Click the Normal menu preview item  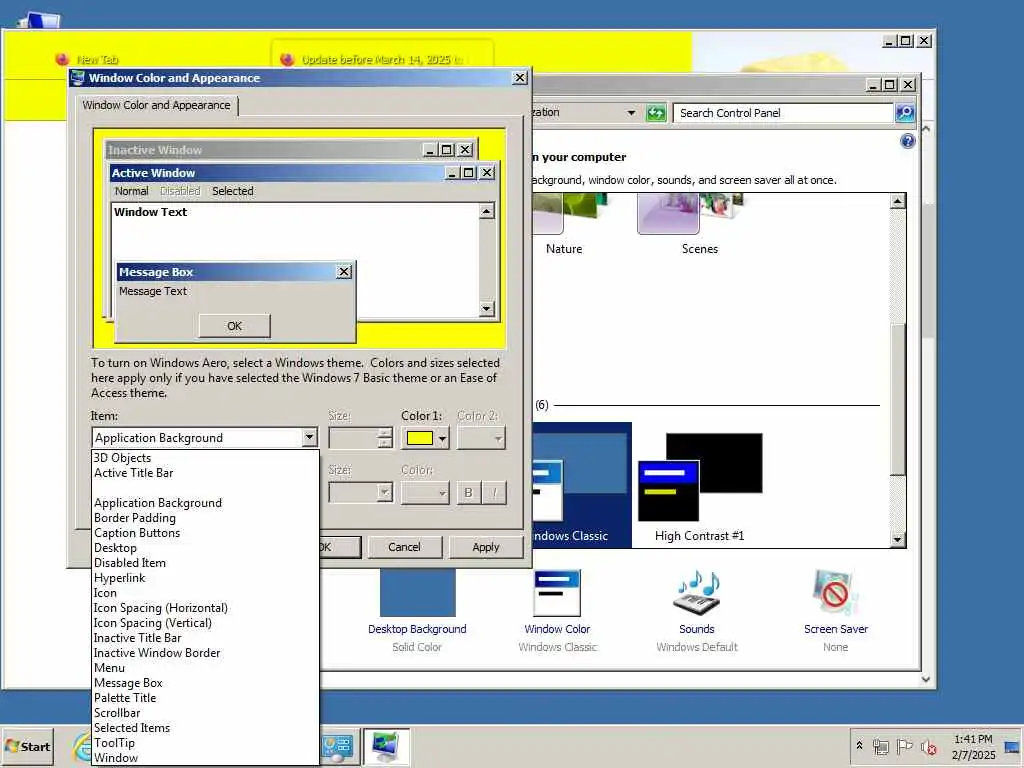click(131, 191)
